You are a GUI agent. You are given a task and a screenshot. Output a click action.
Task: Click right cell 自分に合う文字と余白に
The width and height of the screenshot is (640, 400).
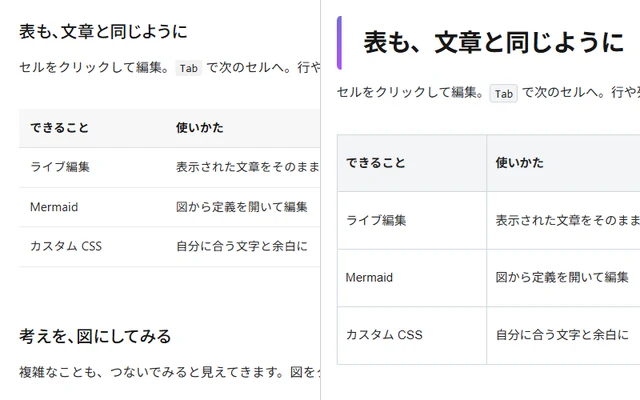point(562,335)
